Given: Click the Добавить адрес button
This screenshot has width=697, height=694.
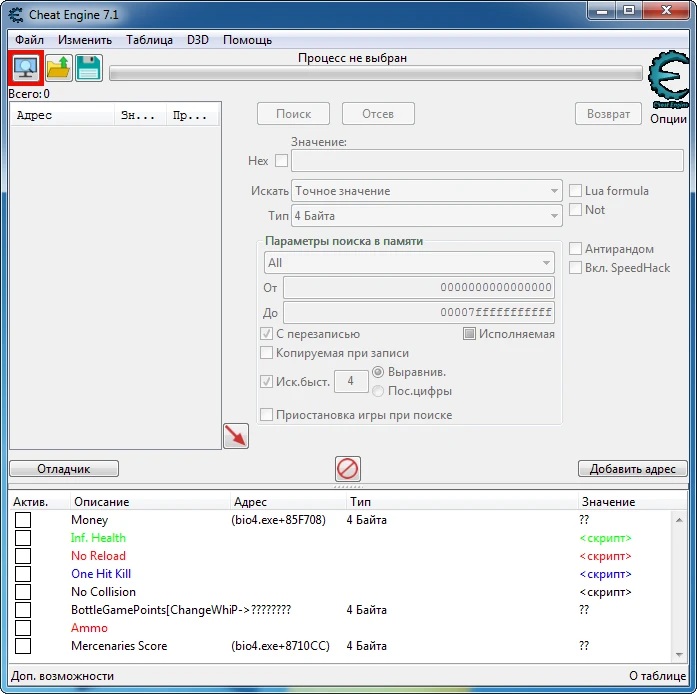Looking at the screenshot, I should (x=632, y=469).
